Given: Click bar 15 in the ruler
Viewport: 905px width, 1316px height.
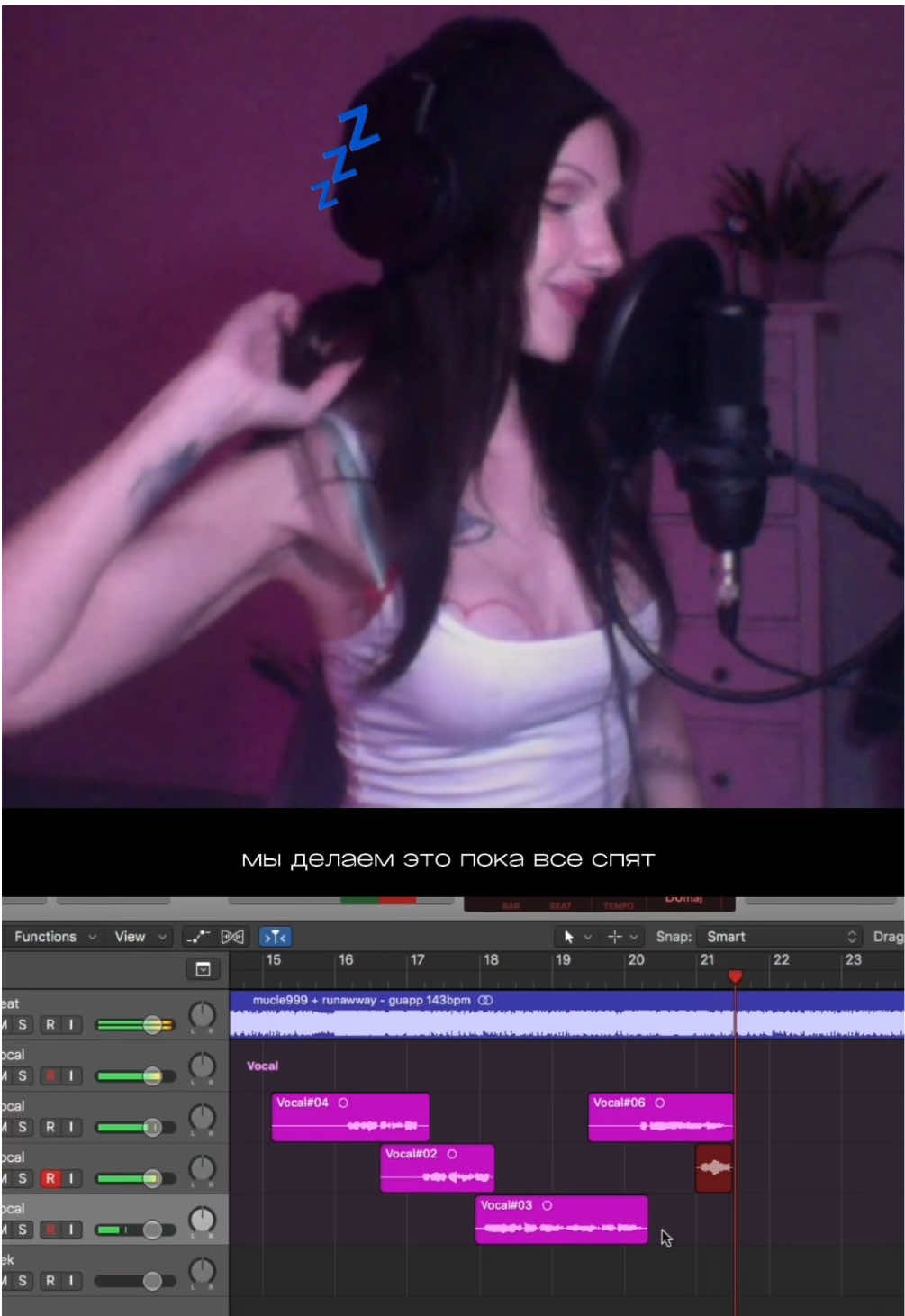Looking at the screenshot, I should pos(273,960).
